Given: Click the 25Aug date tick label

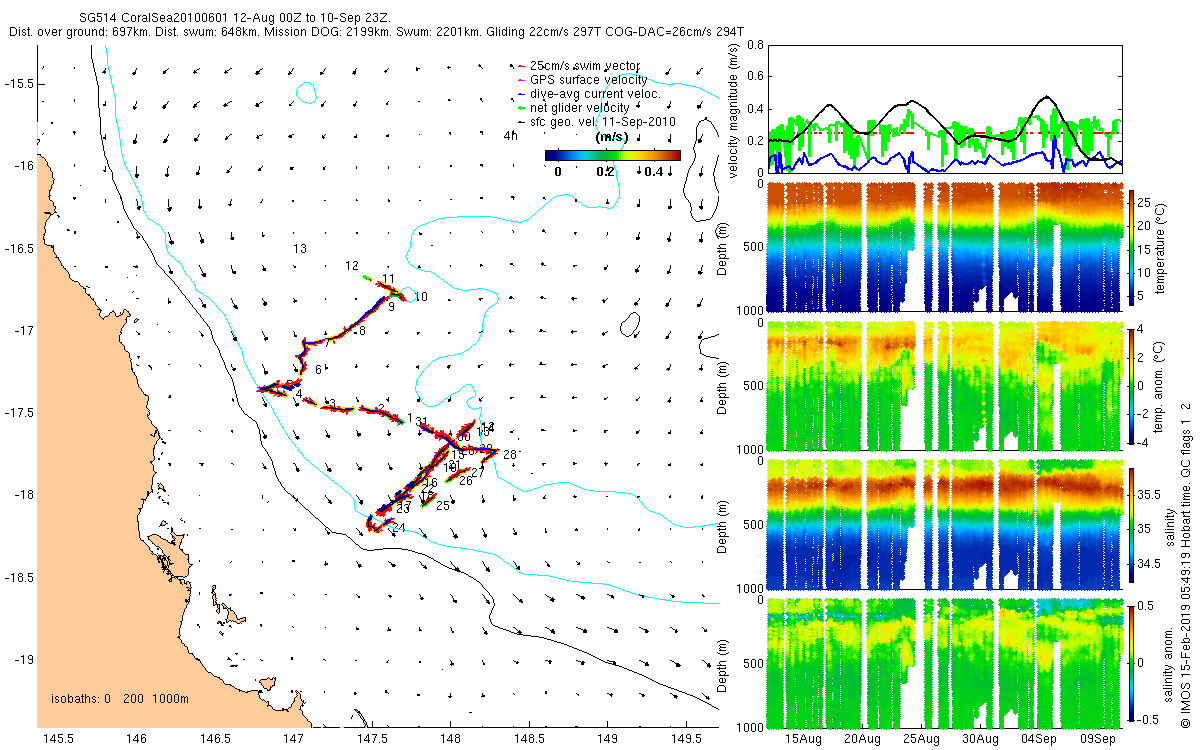Looking at the screenshot, I should [x=922, y=739].
